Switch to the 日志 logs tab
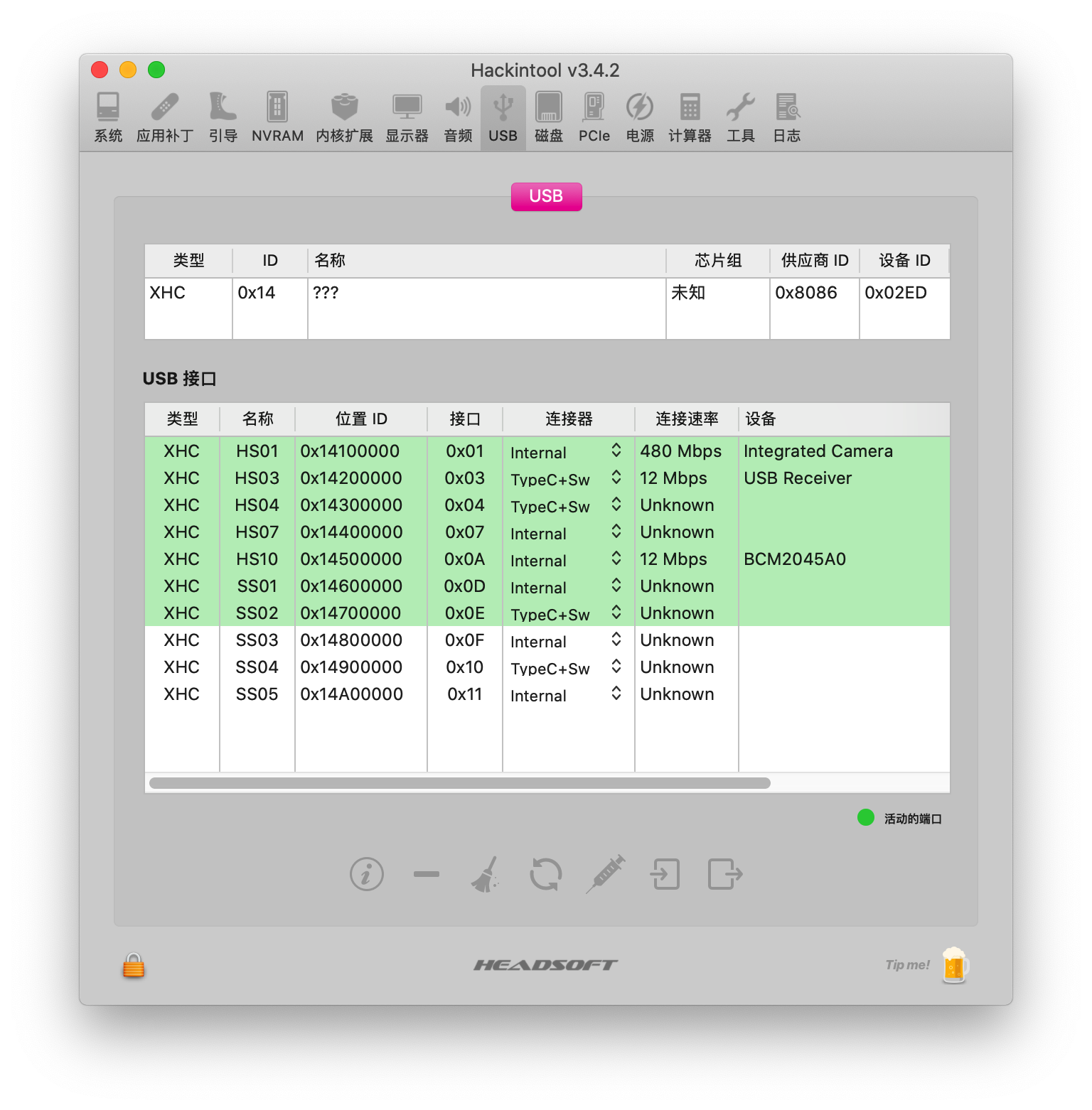 point(787,118)
